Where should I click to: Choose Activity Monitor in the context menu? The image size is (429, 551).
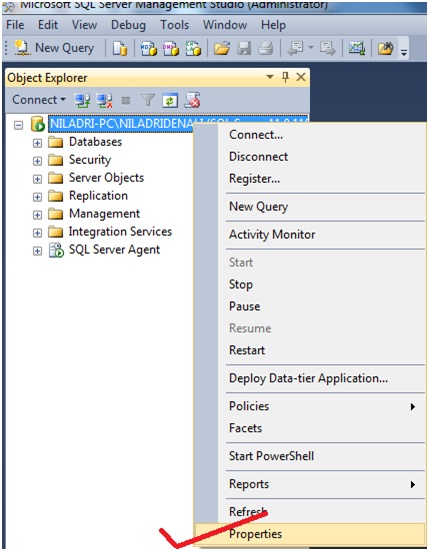(x=309, y=235)
